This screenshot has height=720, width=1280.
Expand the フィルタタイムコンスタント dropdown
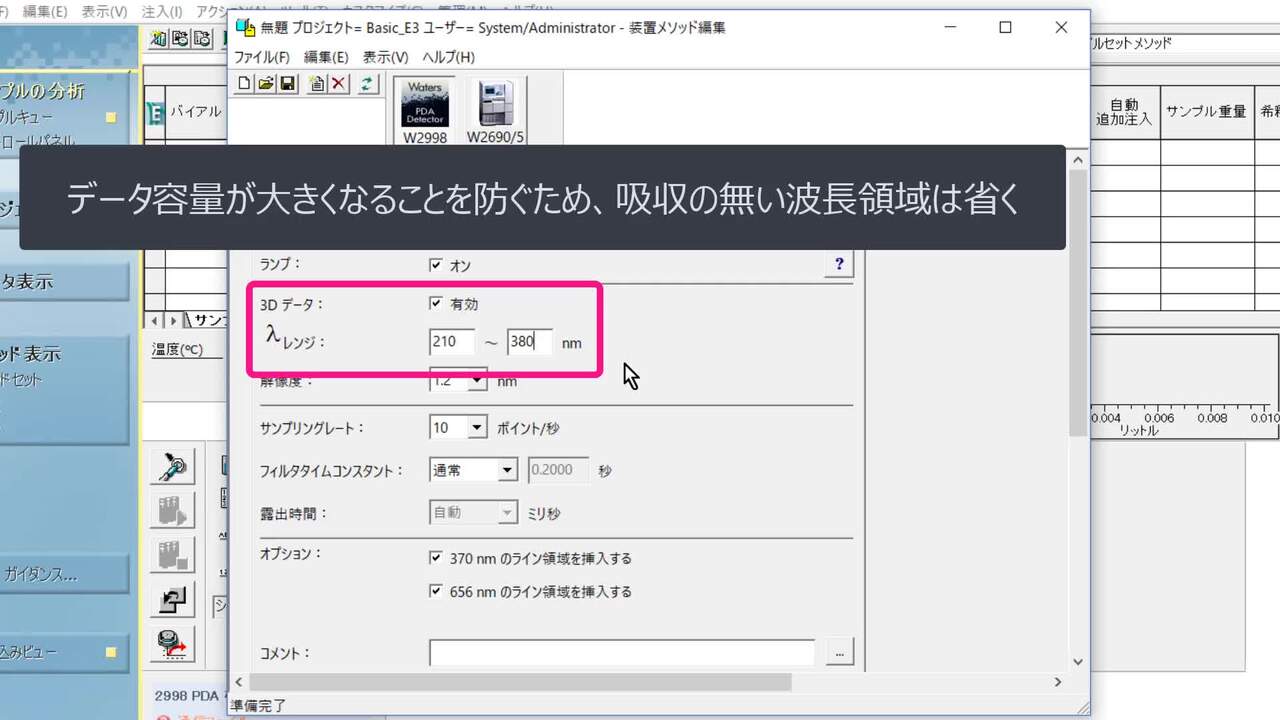point(507,470)
